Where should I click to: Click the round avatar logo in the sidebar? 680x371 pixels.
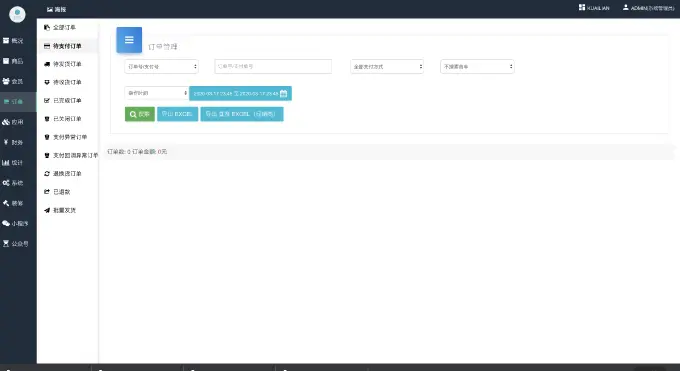pos(17,14)
